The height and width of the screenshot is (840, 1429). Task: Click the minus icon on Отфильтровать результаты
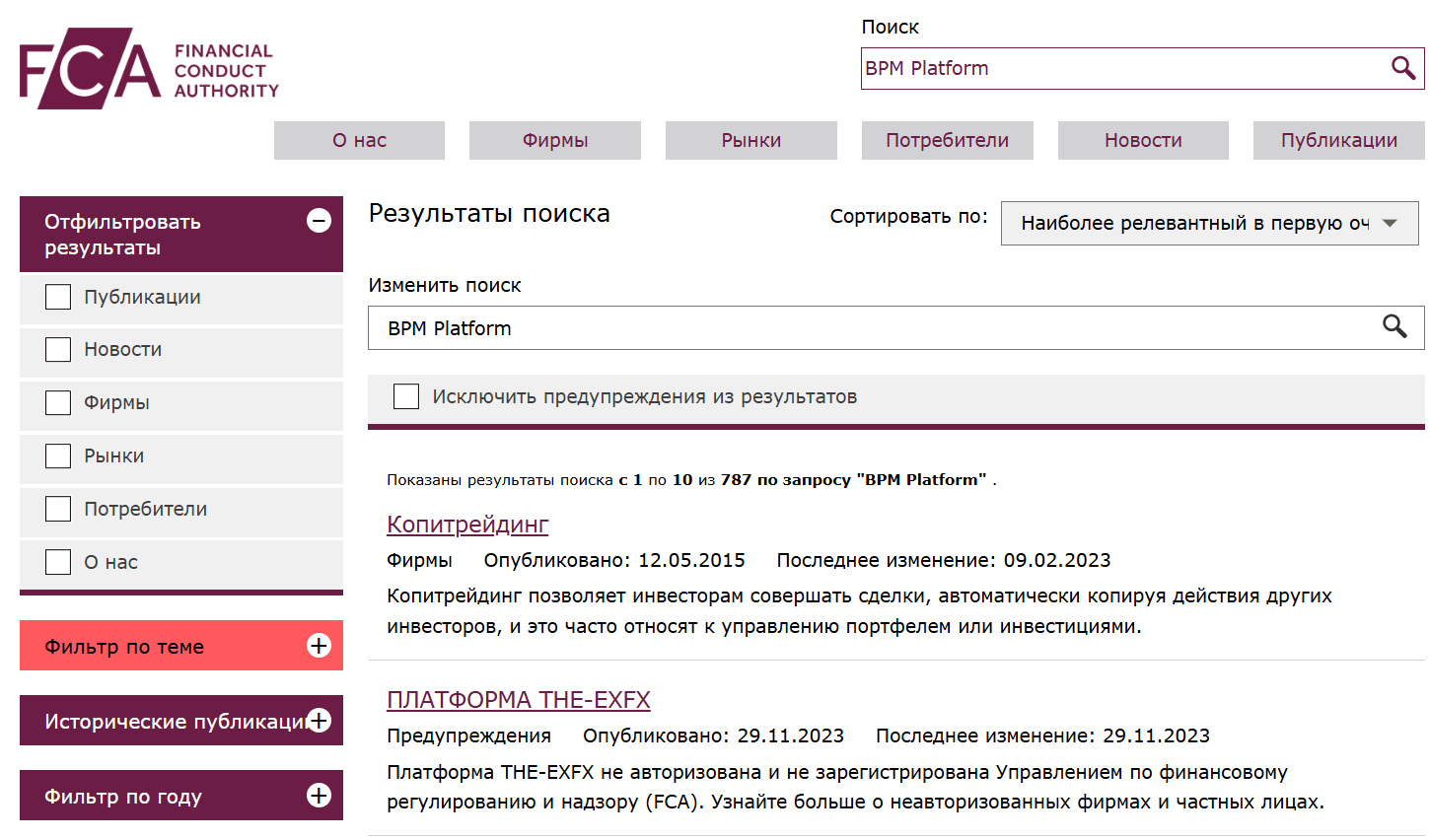pos(319,221)
